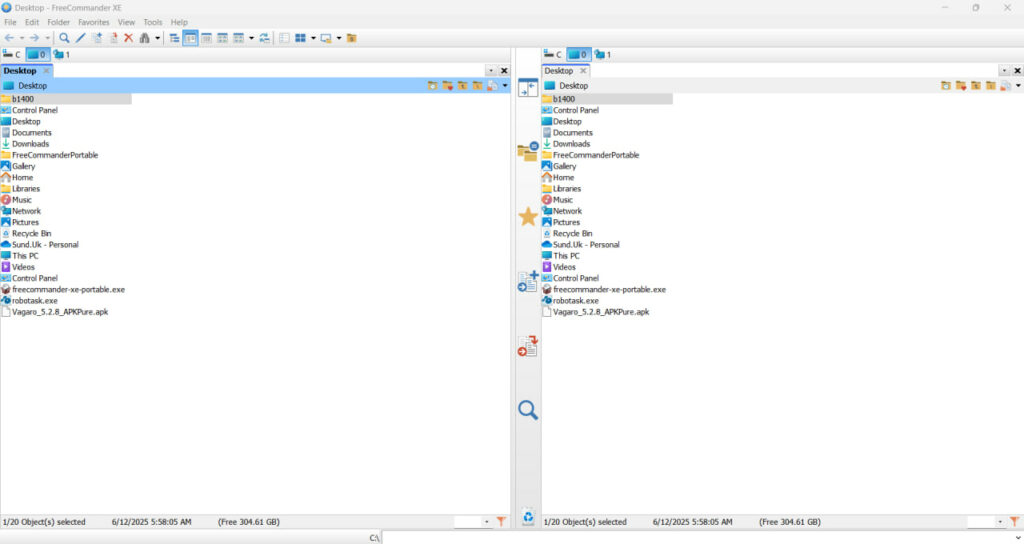Click the folder history clock icon in right panel

point(946,86)
